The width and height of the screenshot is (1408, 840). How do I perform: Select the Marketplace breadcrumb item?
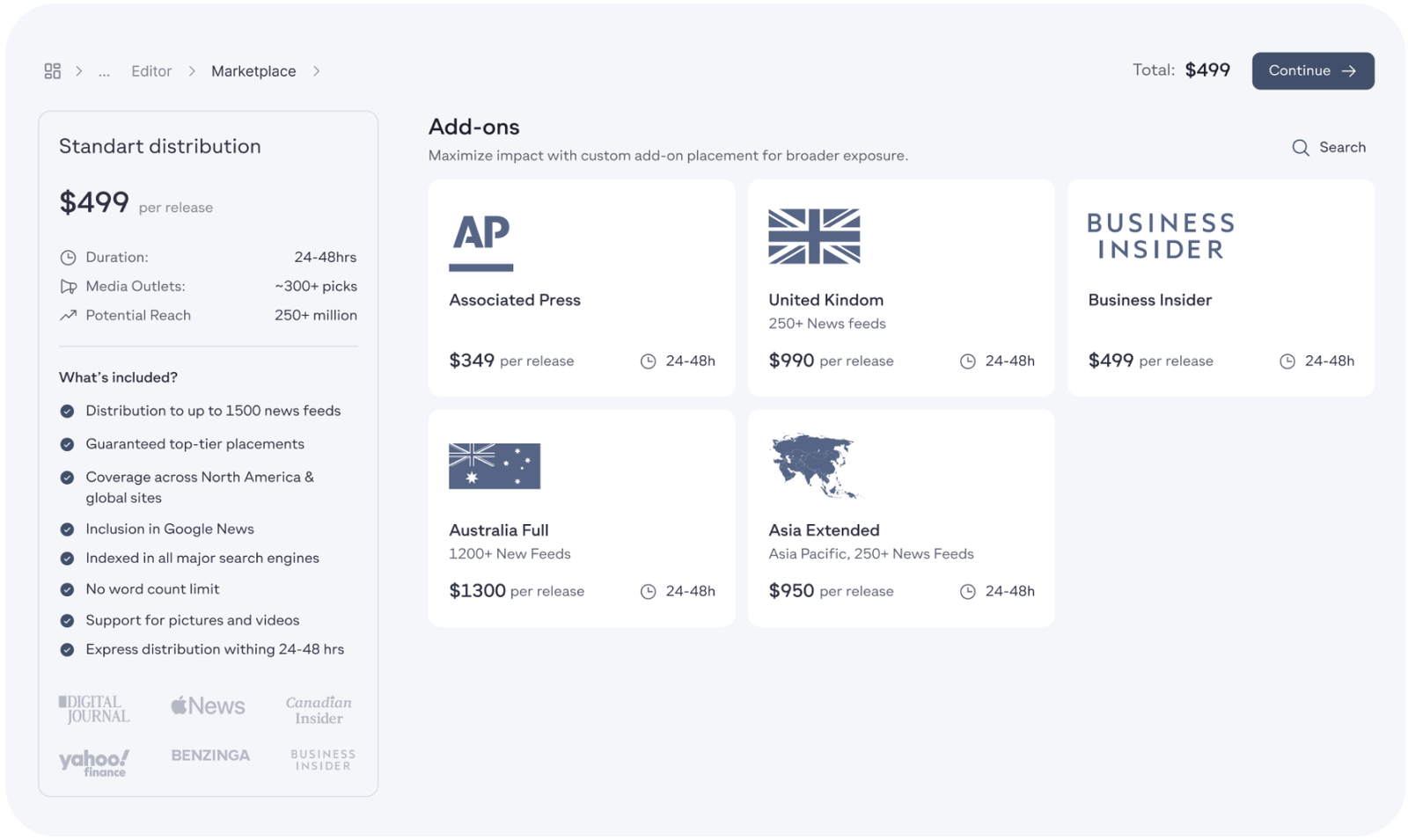(x=253, y=71)
